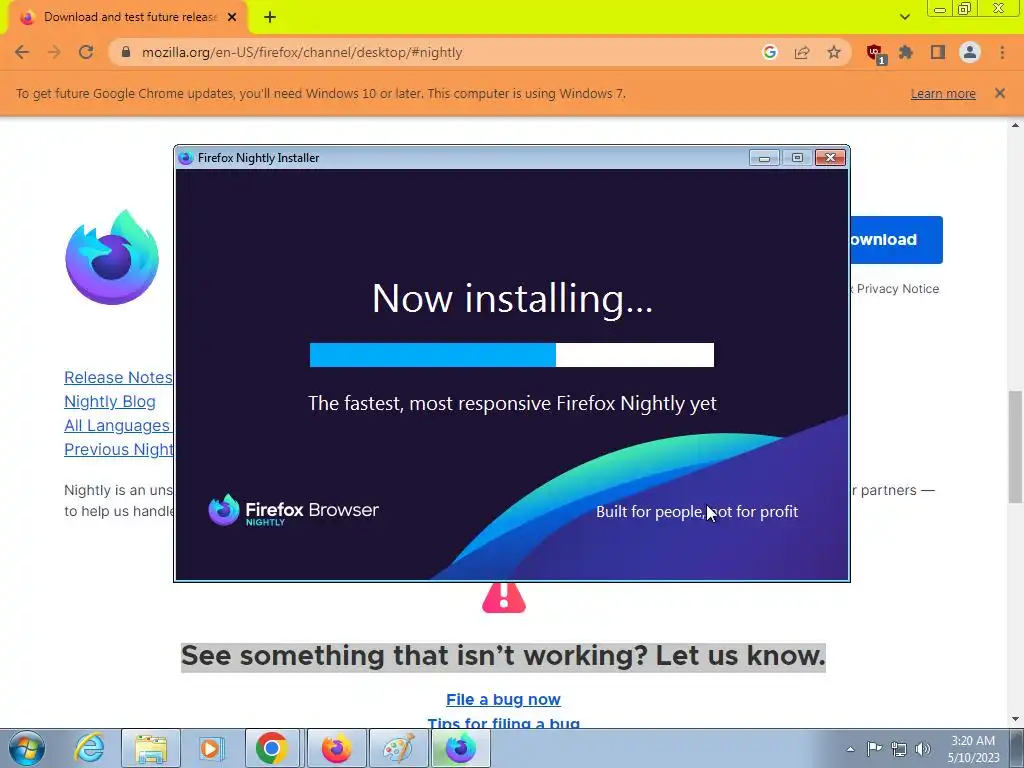Viewport: 1024px width, 768px height.
Task: Click the network tray icon
Action: click(899, 749)
